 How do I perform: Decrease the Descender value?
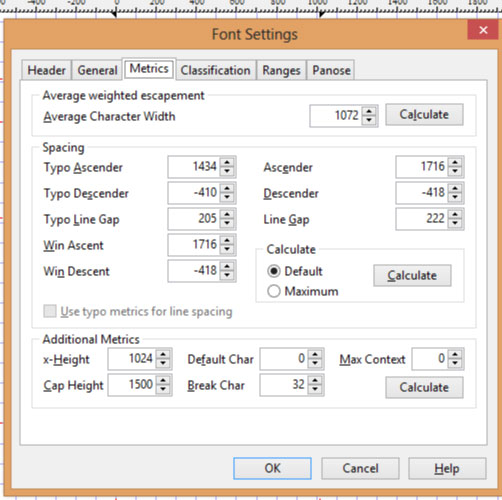(455, 197)
